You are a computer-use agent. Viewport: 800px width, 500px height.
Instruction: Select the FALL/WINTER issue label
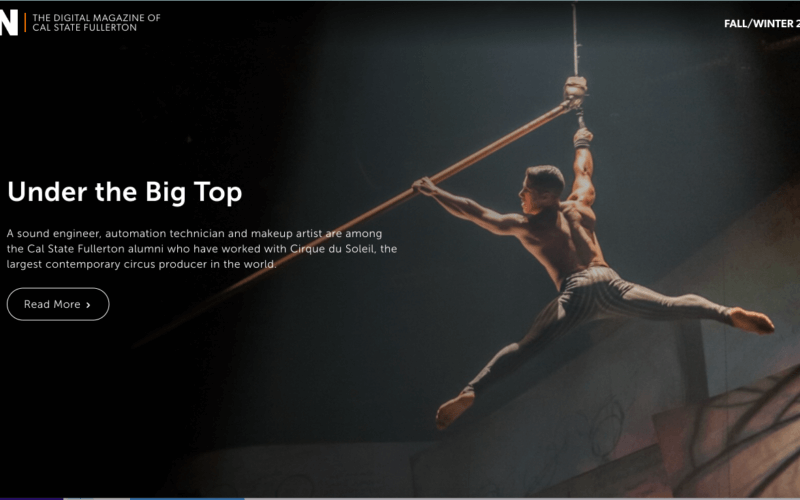pyautogui.click(x=762, y=23)
